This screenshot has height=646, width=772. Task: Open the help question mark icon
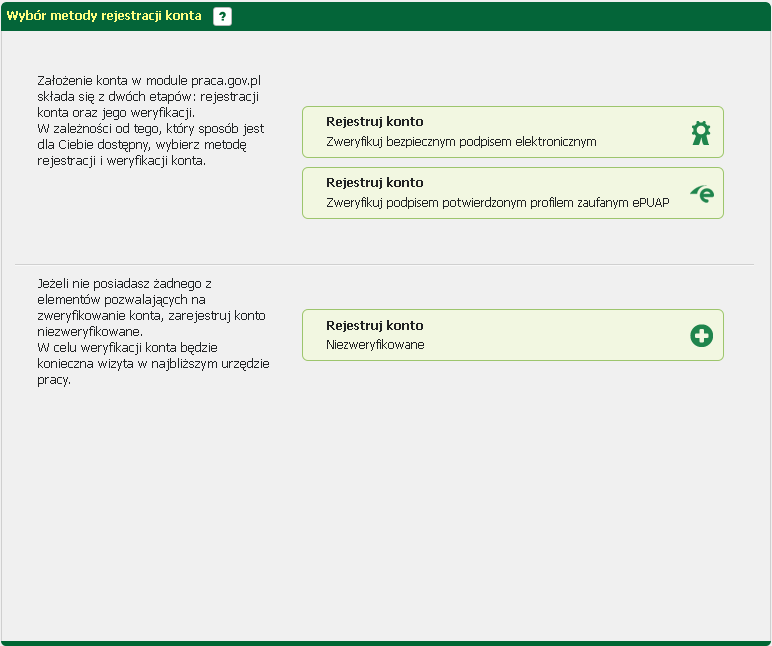(222, 16)
